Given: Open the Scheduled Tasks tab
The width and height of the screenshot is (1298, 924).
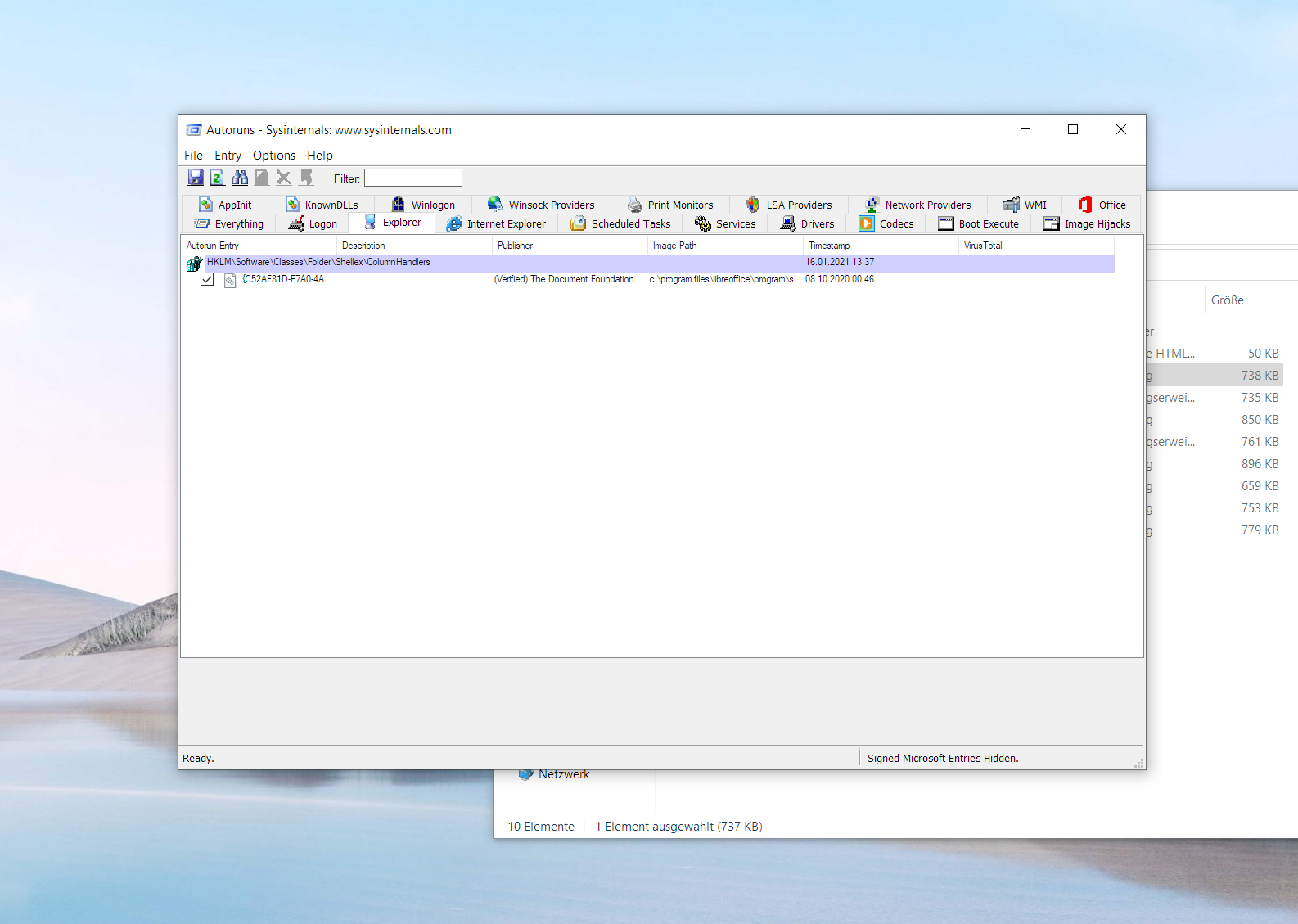Looking at the screenshot, I should (620, 223).
